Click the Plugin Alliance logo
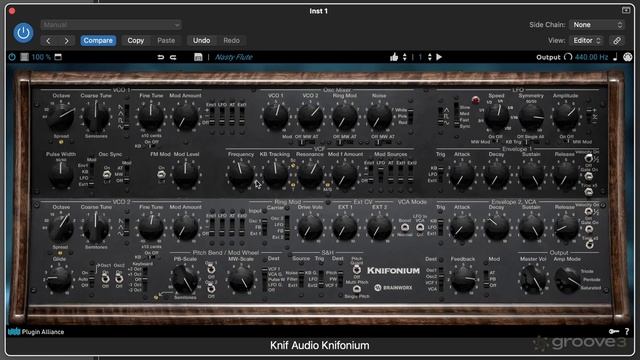Screen dimensions: 640x360 point(36,332)
